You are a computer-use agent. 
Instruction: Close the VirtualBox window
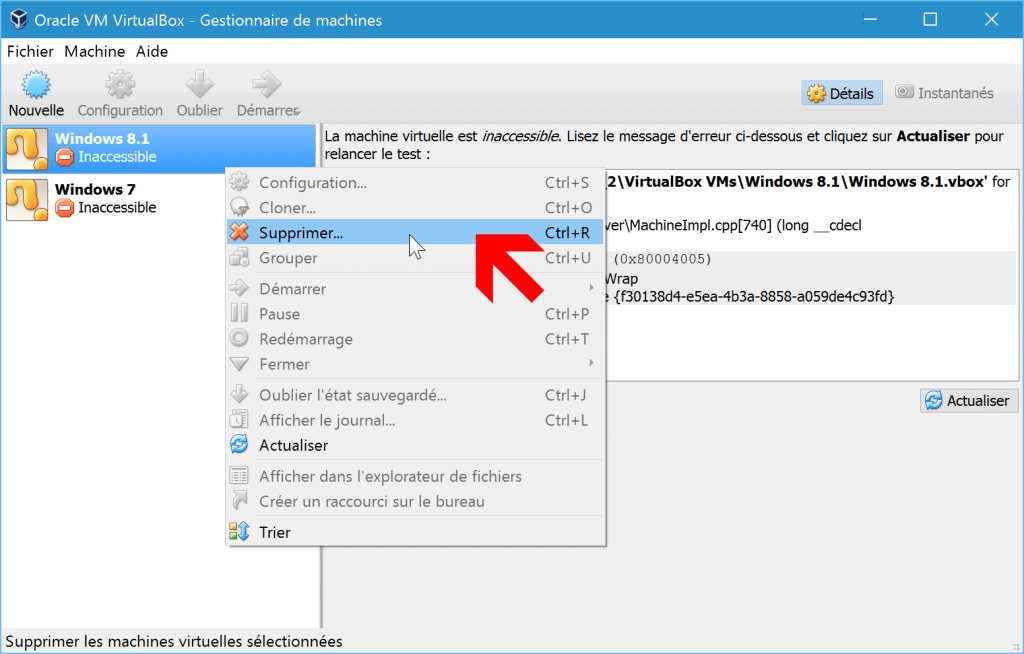991,20
